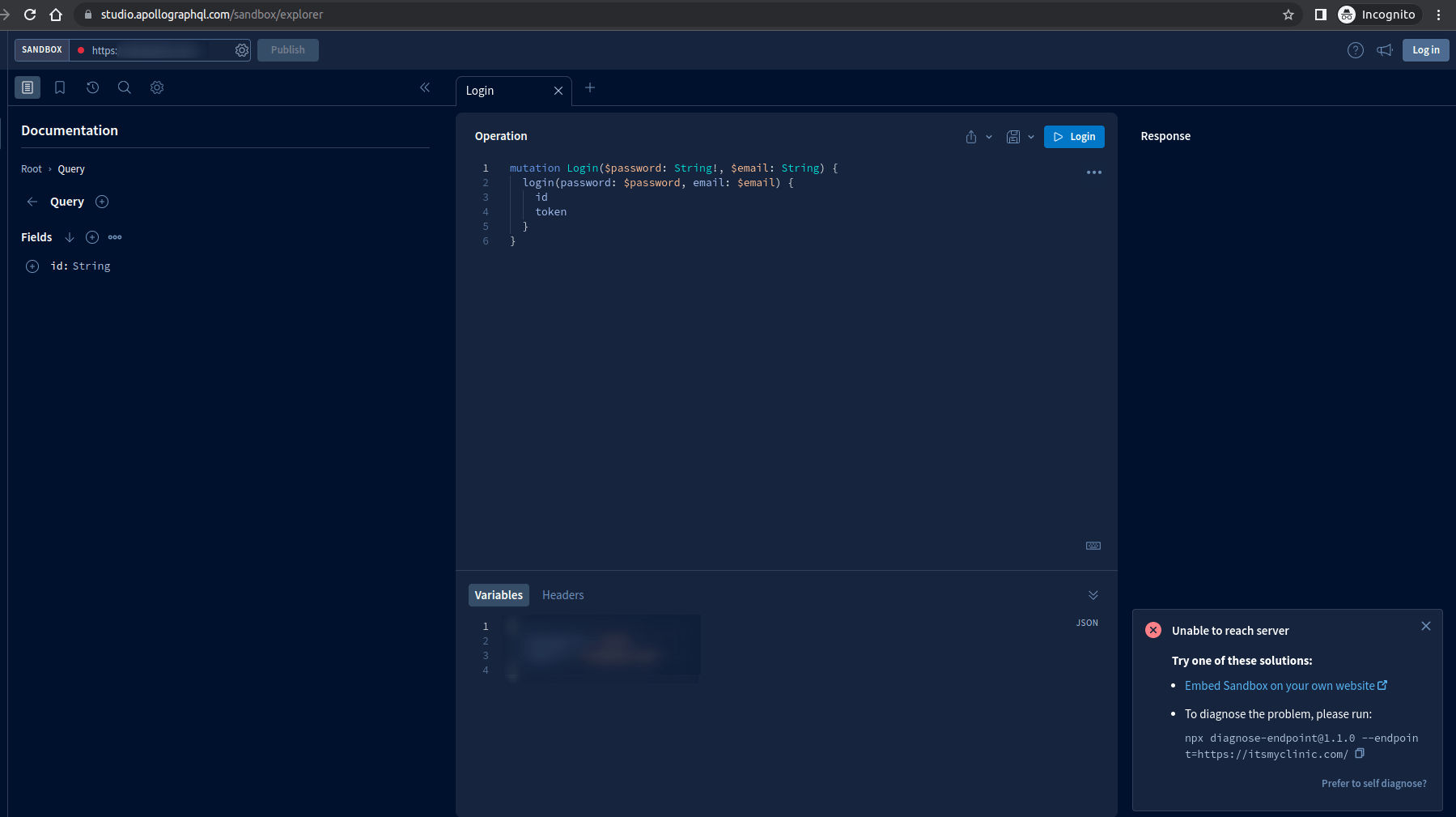Go to the browser home page

pyautogui.click(x=56, y=15)
